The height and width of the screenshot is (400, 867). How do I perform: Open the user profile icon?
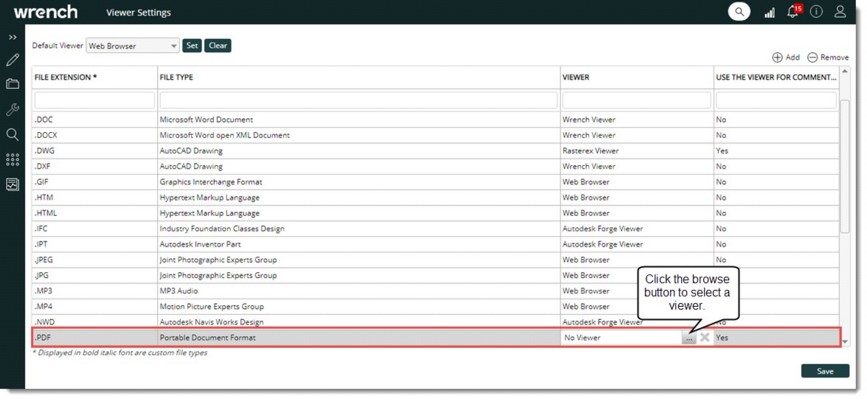[840, 12]
